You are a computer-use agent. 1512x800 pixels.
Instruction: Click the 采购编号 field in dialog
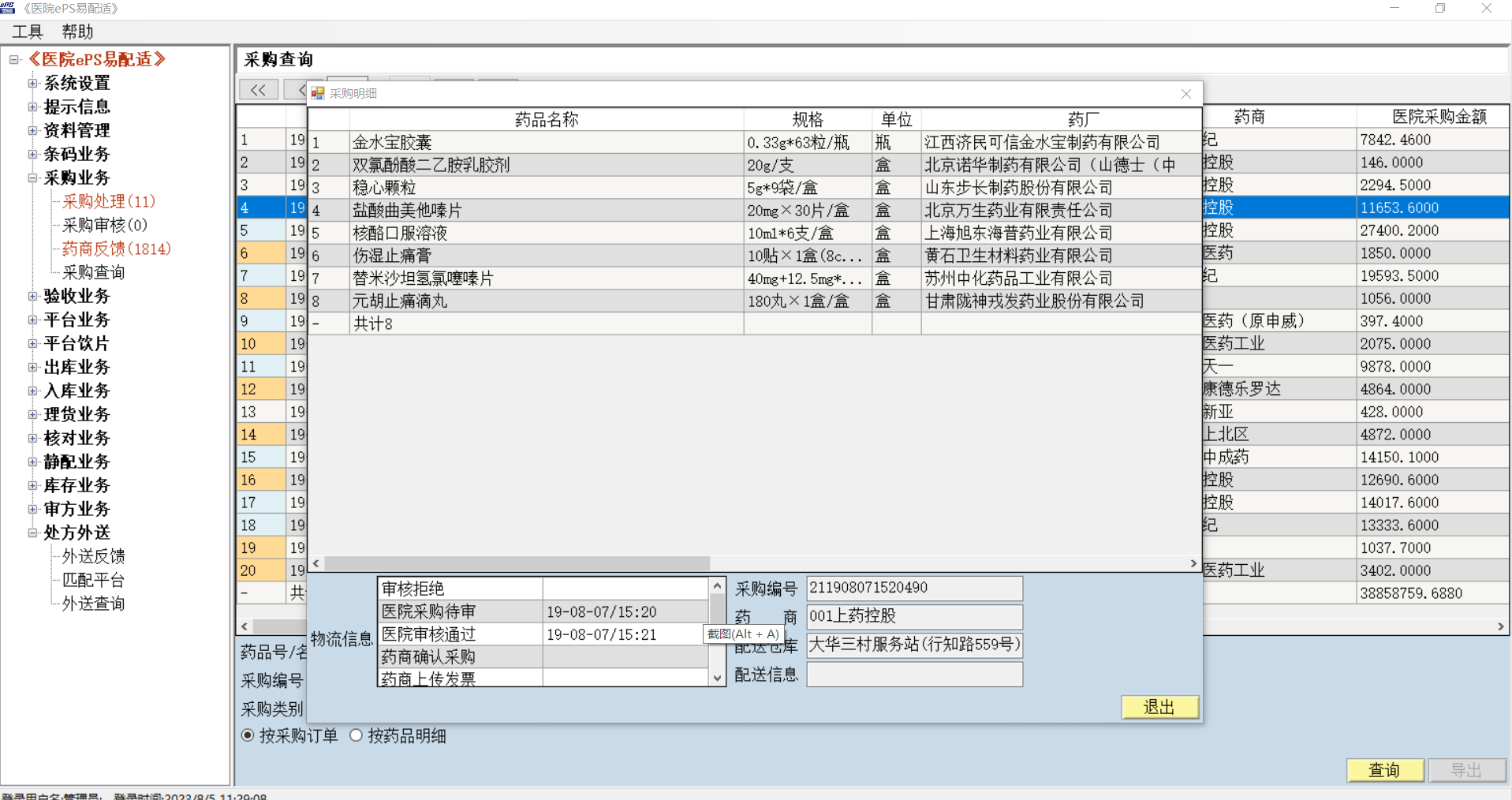(914, 588)
